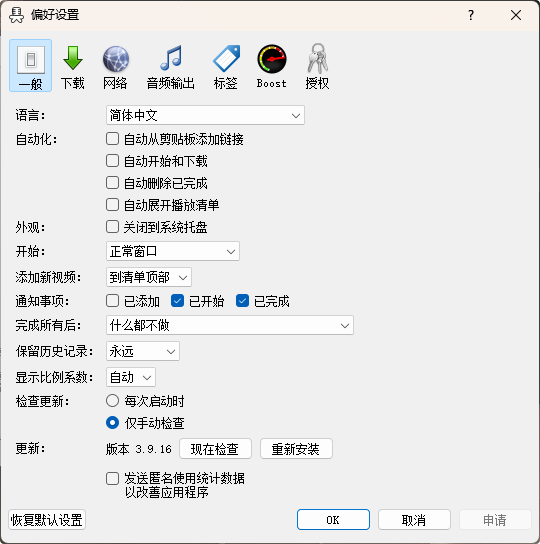Image resolution: width=540 pixels, height=544 pixels.
Task: Go to the 标签 tags tab
Action: [x=226, y=67]
